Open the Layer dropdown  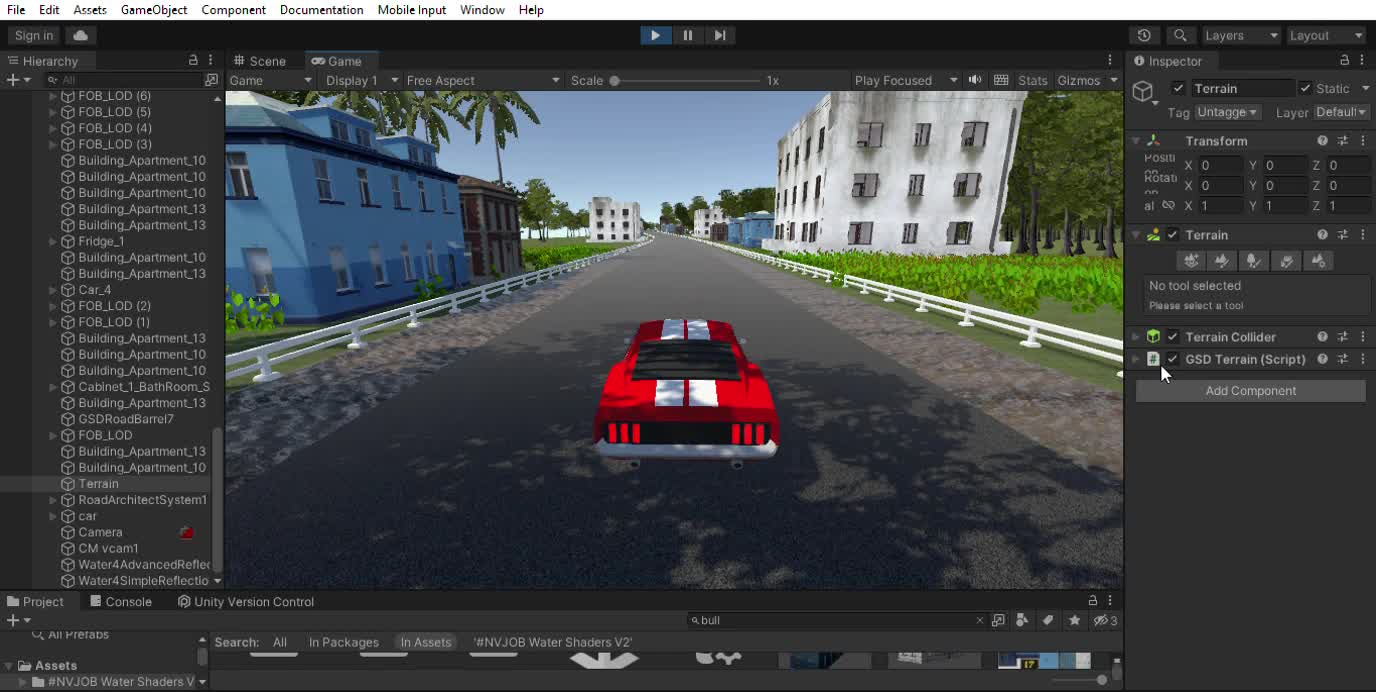pyautogui.click(x=1340, y=112)
